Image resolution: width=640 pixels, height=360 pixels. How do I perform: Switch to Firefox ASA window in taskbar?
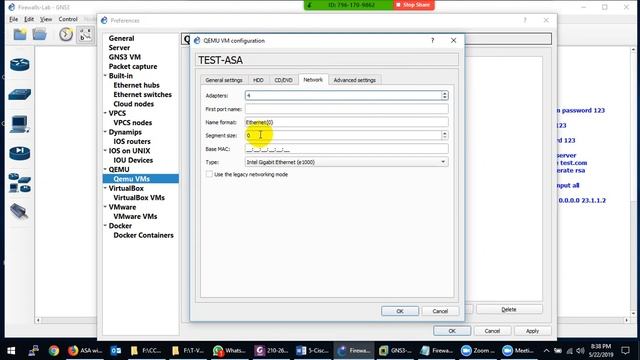coord(85,351)
